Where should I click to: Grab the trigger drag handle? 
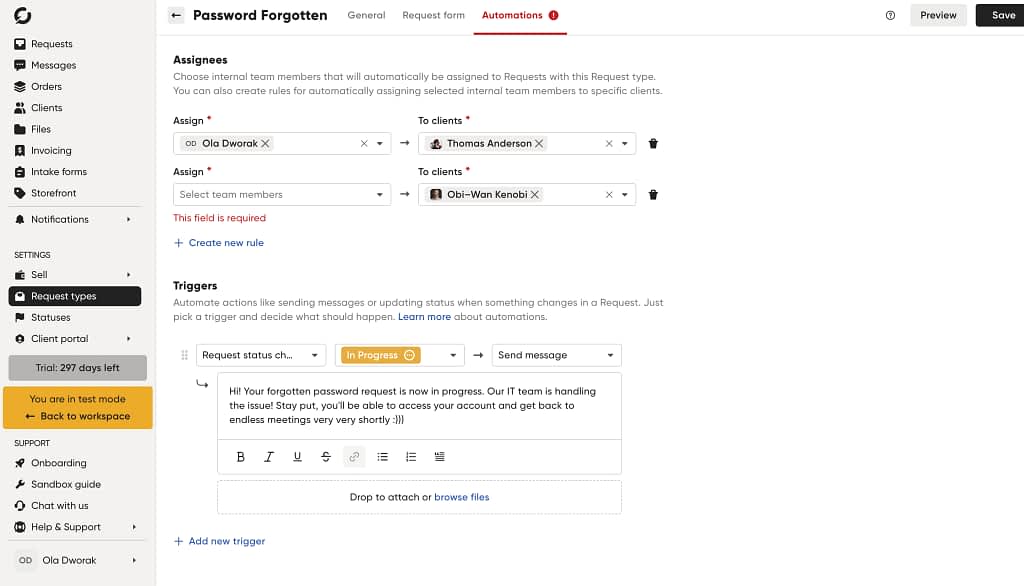pyautogui.click(x=184, y=355)
